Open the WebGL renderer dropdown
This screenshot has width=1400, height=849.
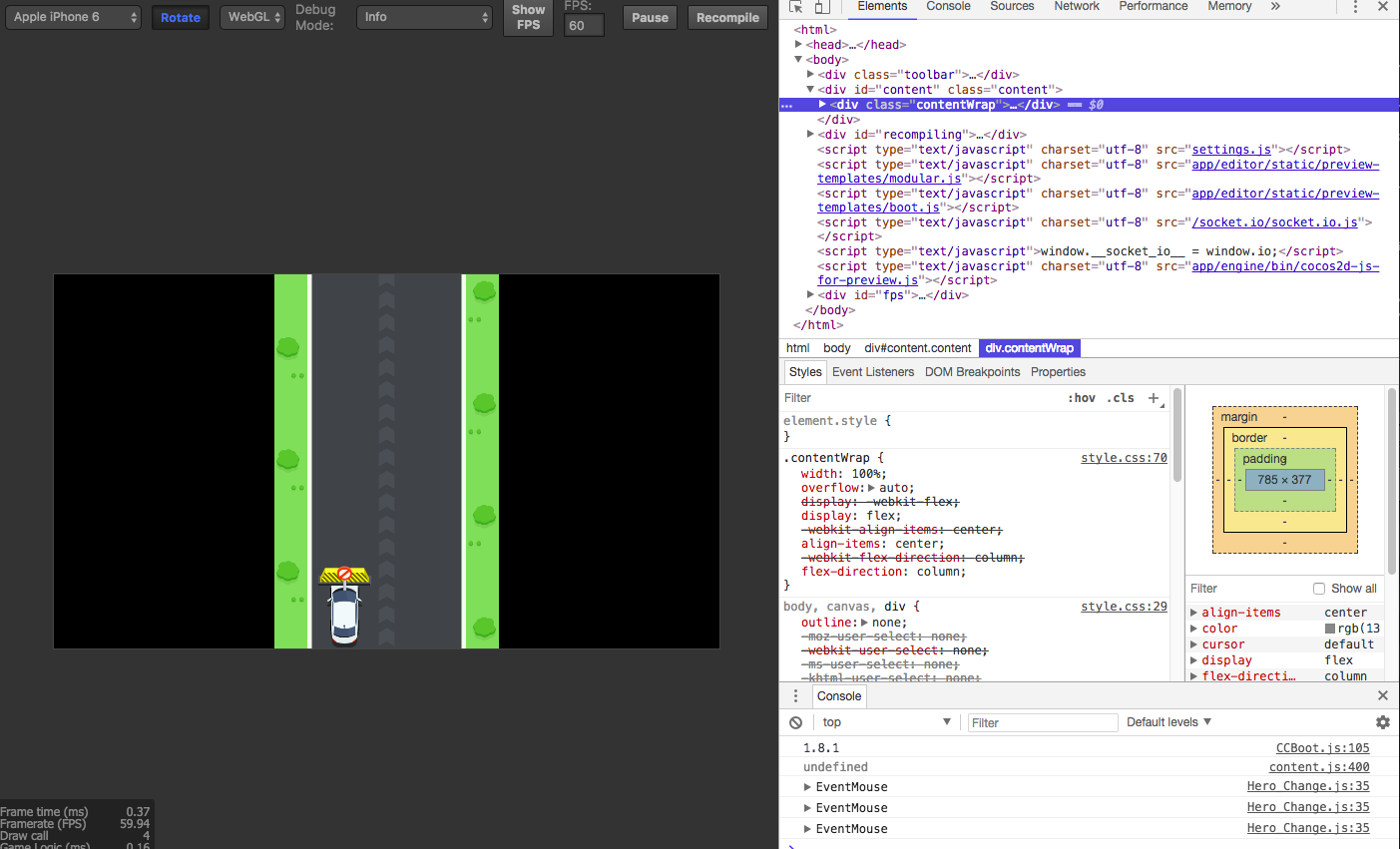pos(251,17)
